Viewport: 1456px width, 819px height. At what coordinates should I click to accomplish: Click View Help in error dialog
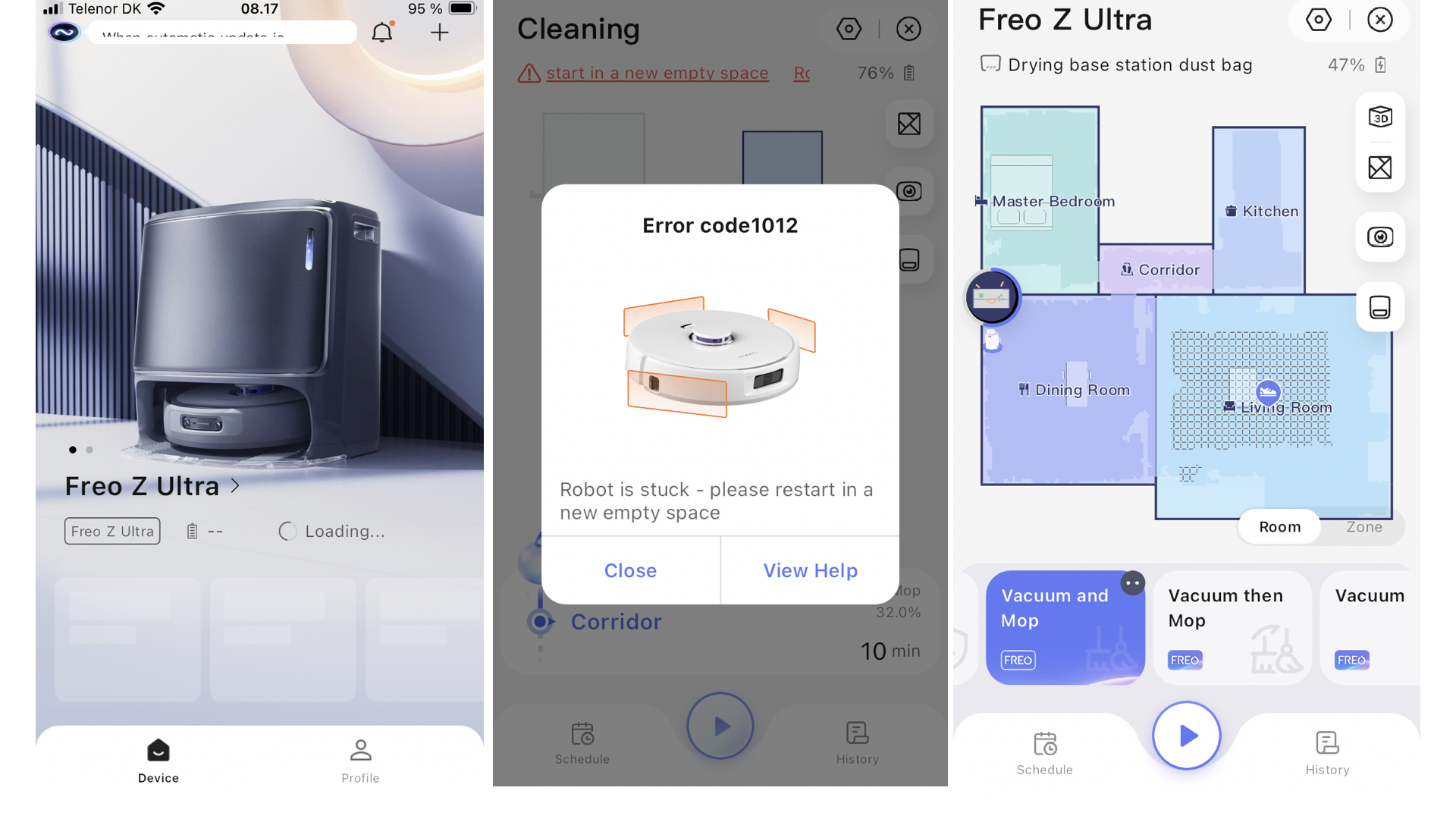pyautogui.click(x=810, y=569)
